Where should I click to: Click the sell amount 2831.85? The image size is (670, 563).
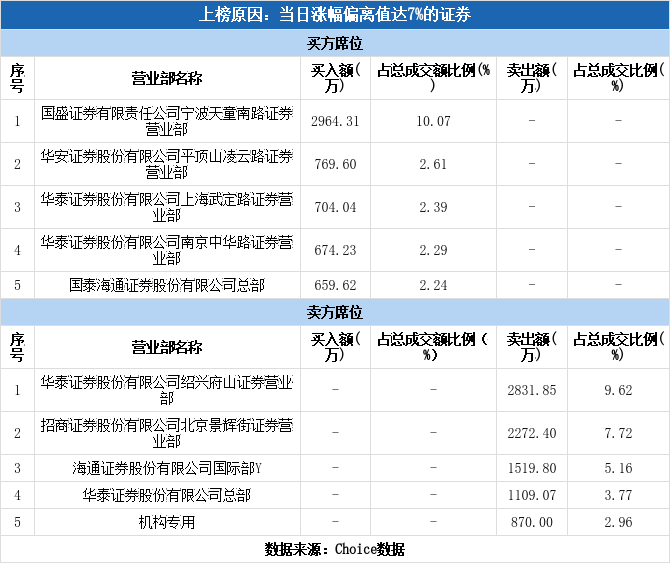532,390
